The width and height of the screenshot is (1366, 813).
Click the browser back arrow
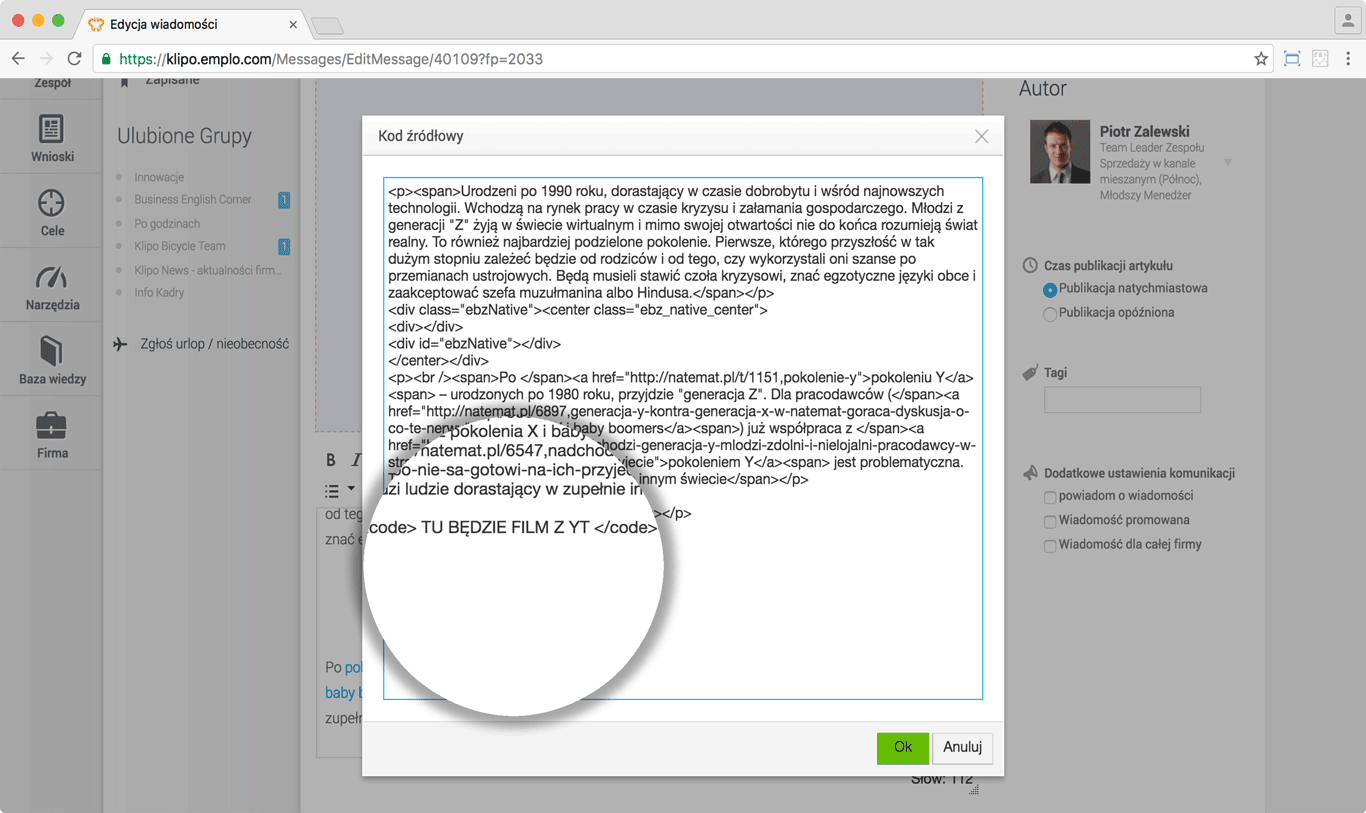[18, 59]
